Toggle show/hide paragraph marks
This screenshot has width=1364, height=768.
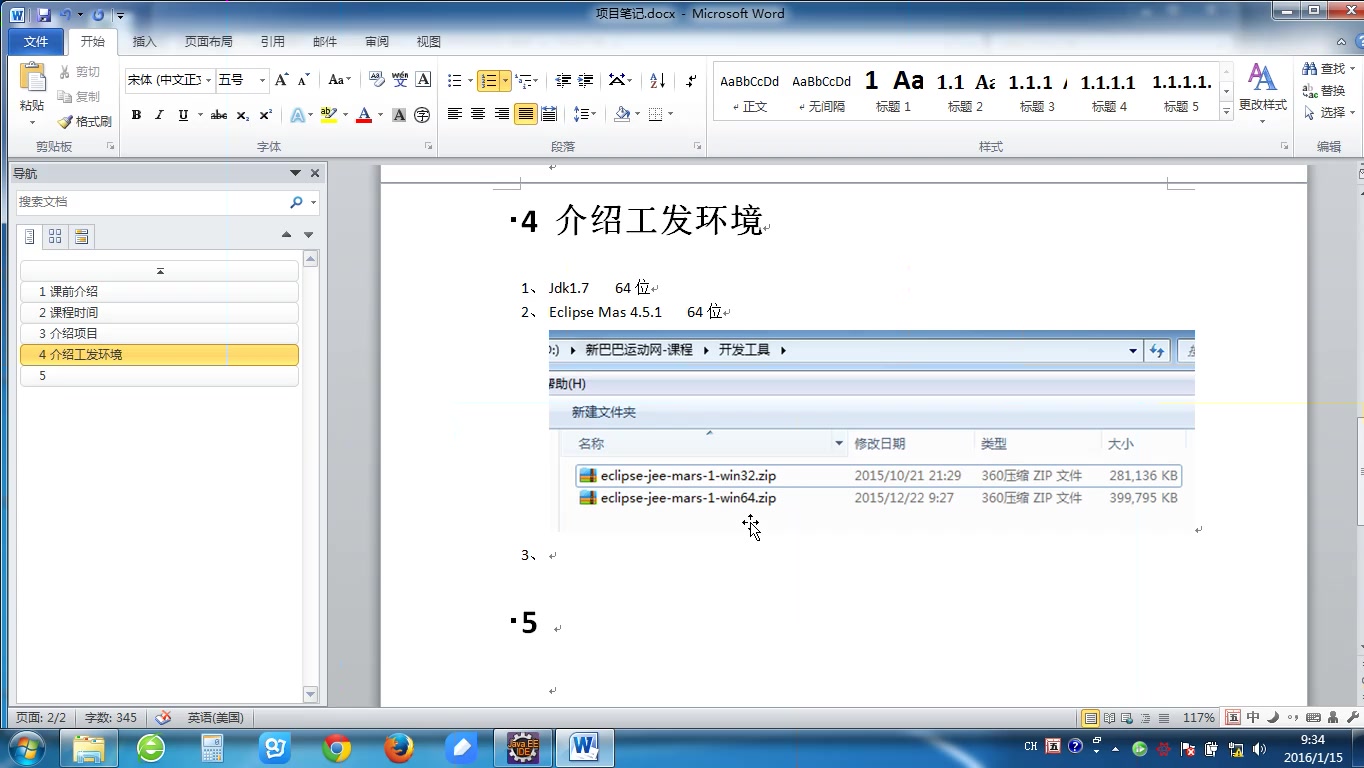click(x=690, y=80)
